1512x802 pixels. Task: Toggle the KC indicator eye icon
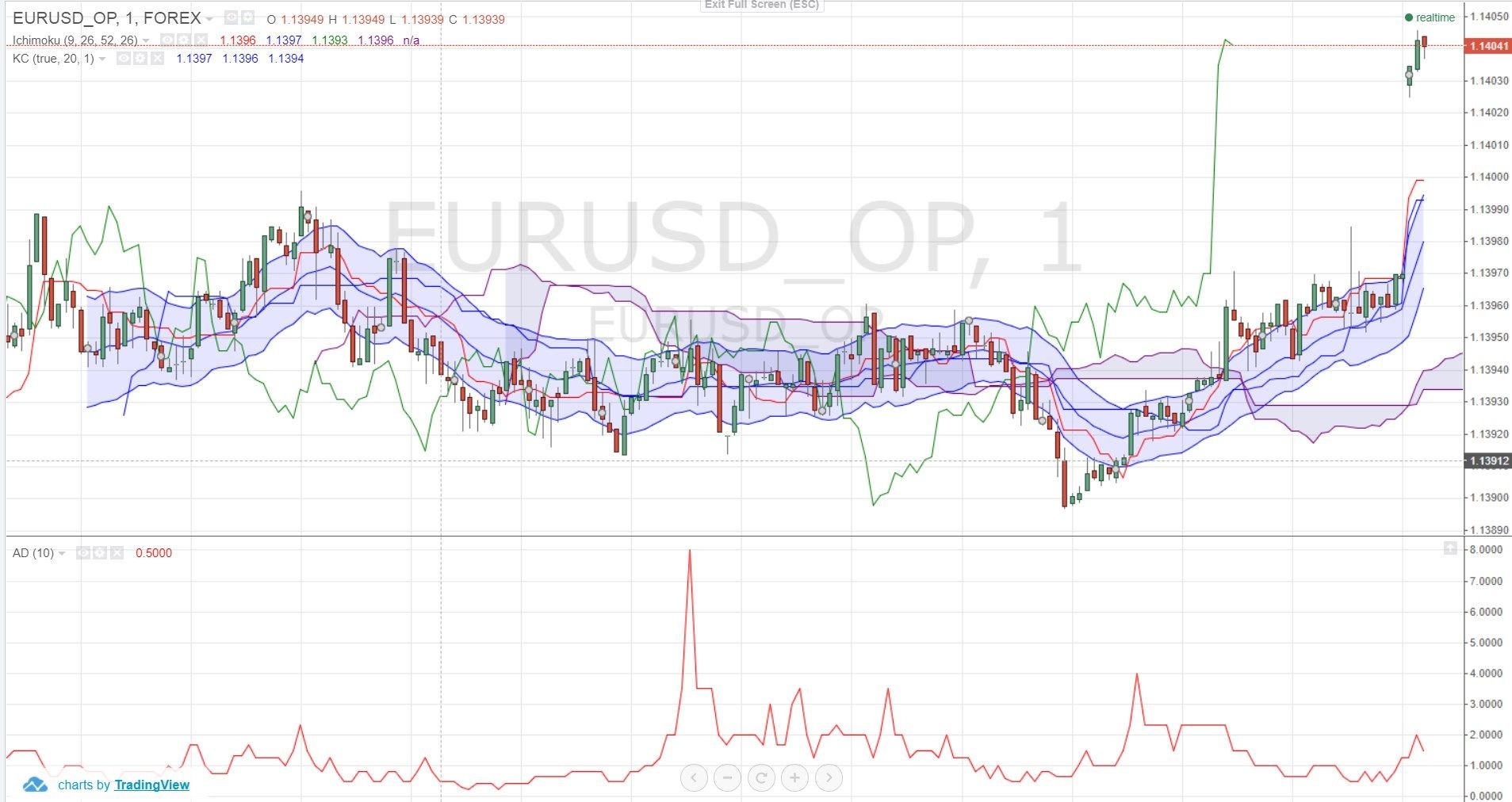point(123,58)
